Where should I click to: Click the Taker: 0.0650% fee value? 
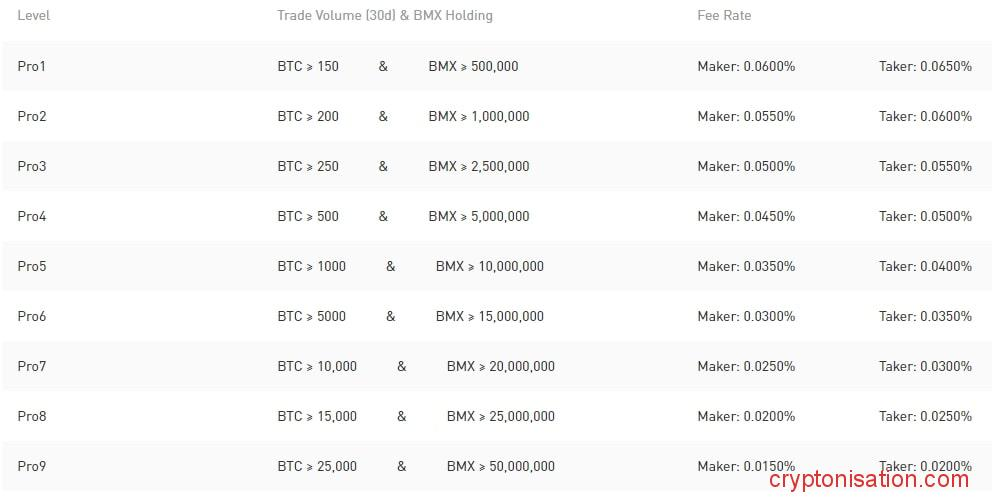coord(925,66)
